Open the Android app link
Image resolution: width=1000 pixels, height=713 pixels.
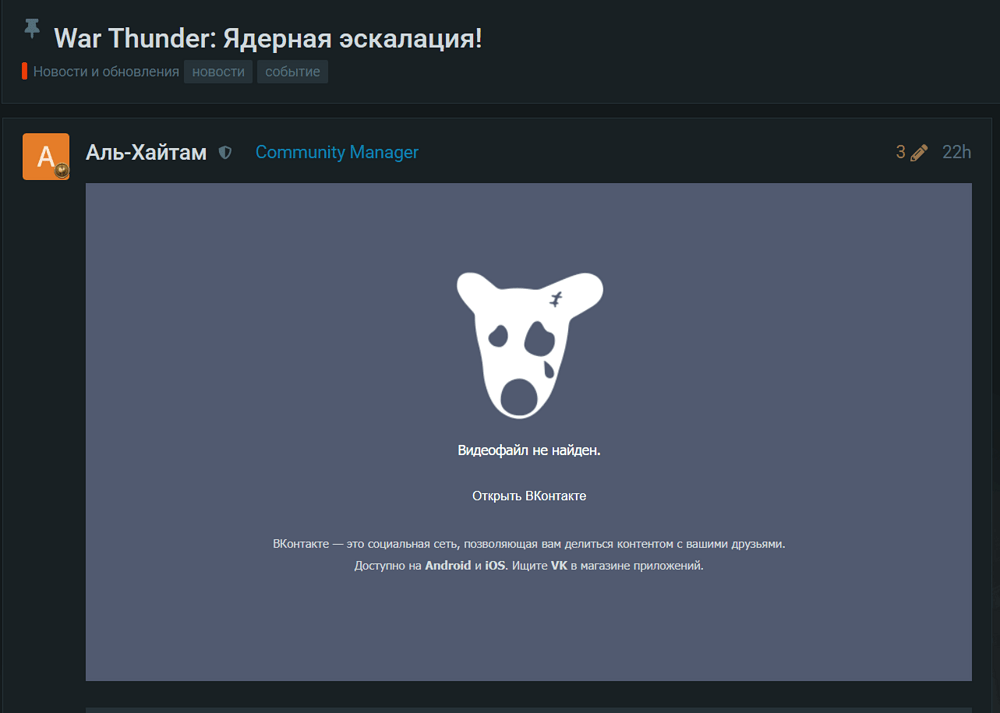click(x=447, y=566)
